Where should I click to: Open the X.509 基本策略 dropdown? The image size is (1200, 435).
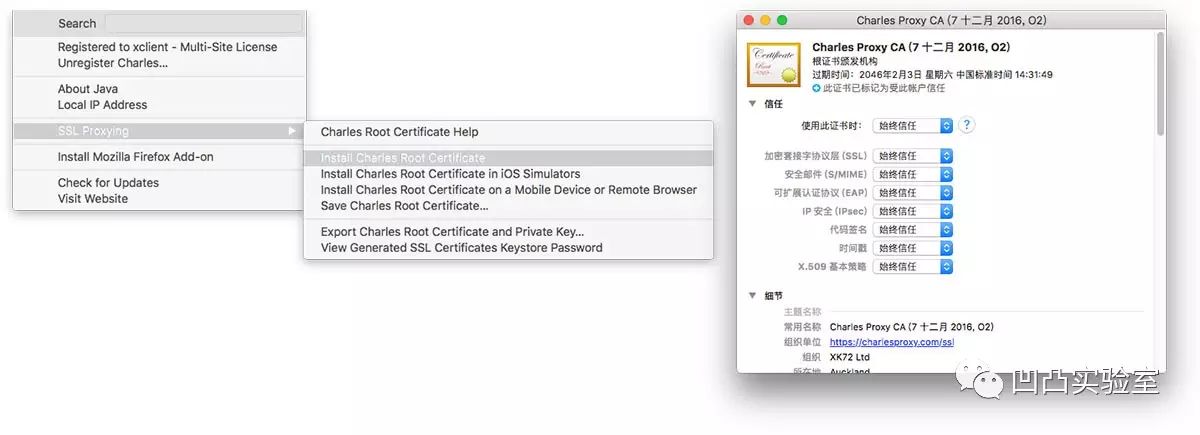(x=914, y=267)
